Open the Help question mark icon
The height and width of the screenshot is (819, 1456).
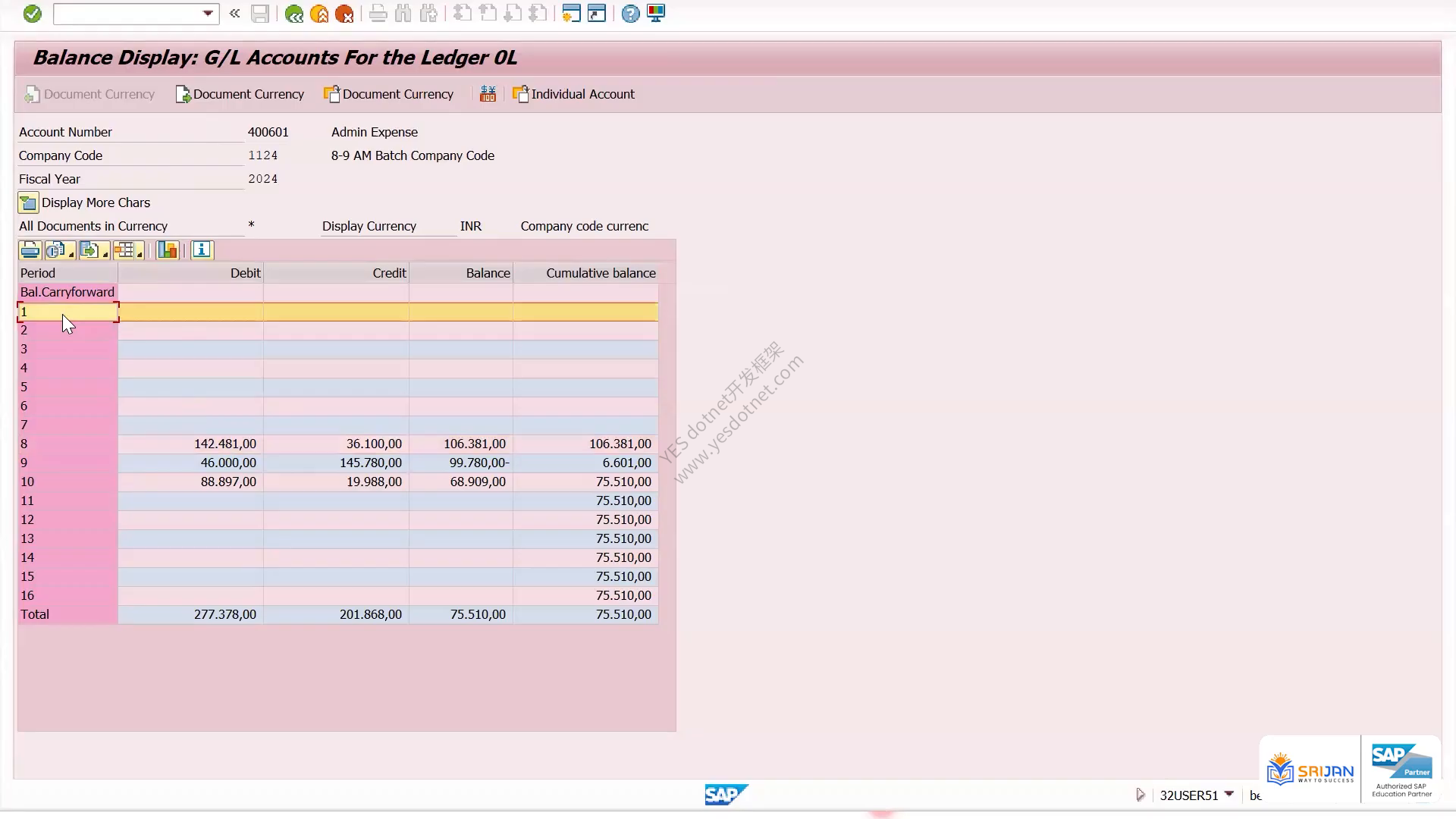click(x=630, y=14)
